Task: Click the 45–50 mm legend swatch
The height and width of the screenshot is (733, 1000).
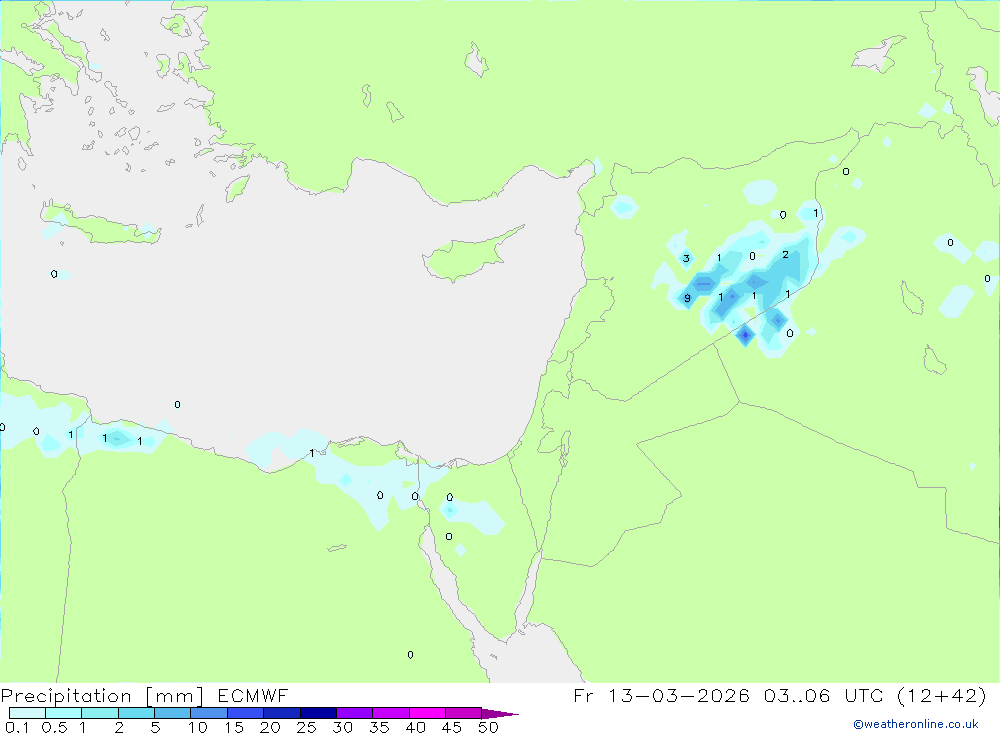Action: point(463,713)
